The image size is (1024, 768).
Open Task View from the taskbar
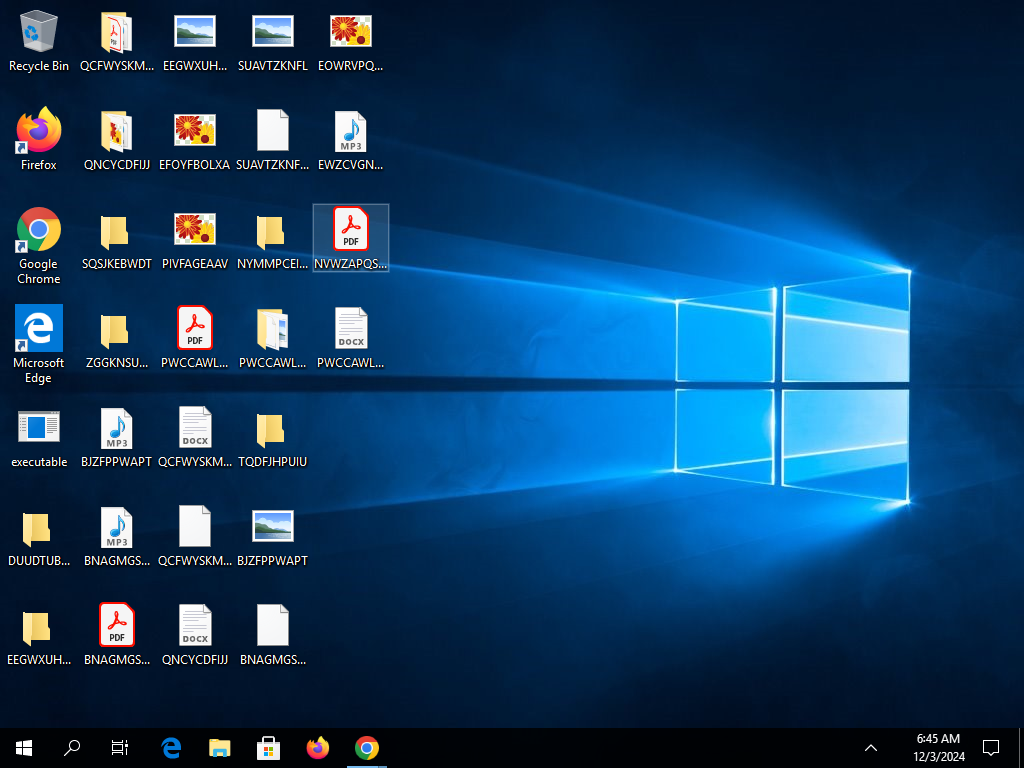click(120, 747)
